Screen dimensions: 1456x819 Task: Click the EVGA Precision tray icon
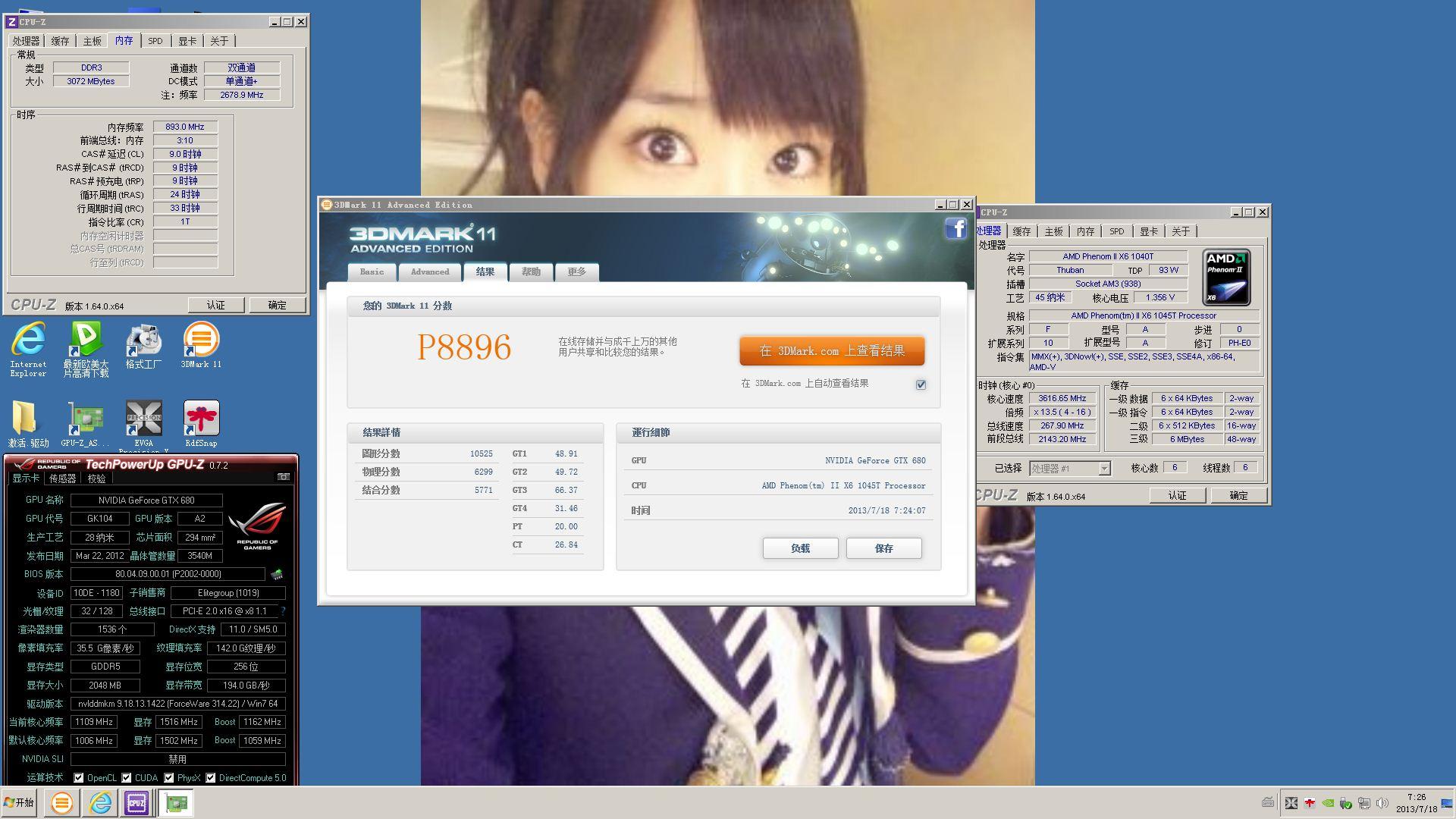[1291, 803]
